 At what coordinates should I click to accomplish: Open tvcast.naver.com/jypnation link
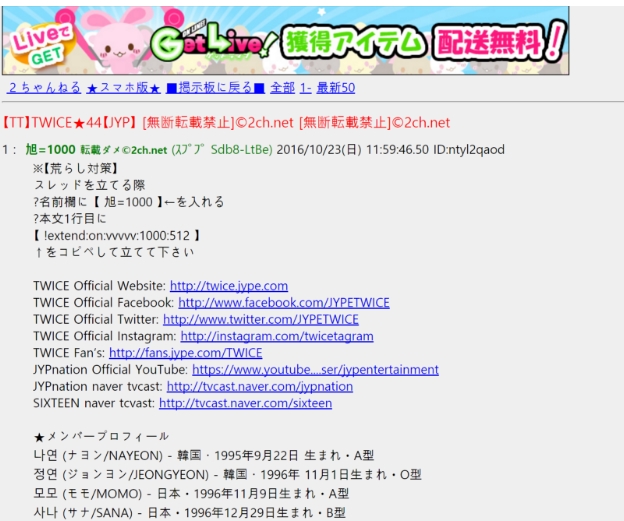click(x=259, y=386)
